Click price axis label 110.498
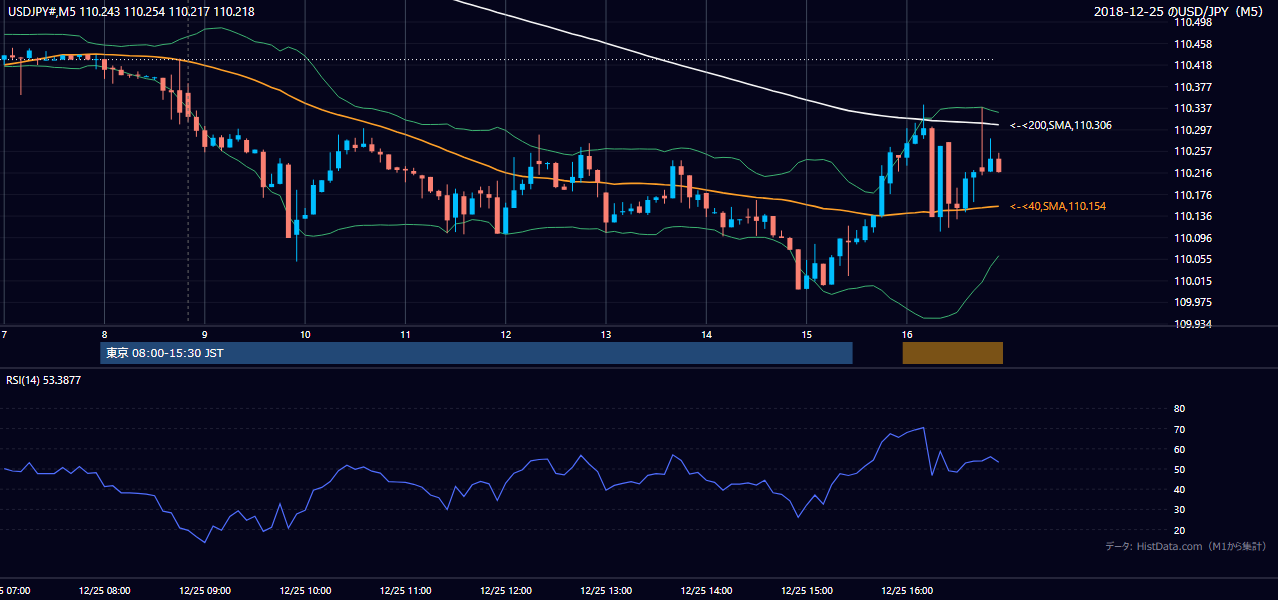The width and height of the screenshot is (1278, 600). point(1193,22)
